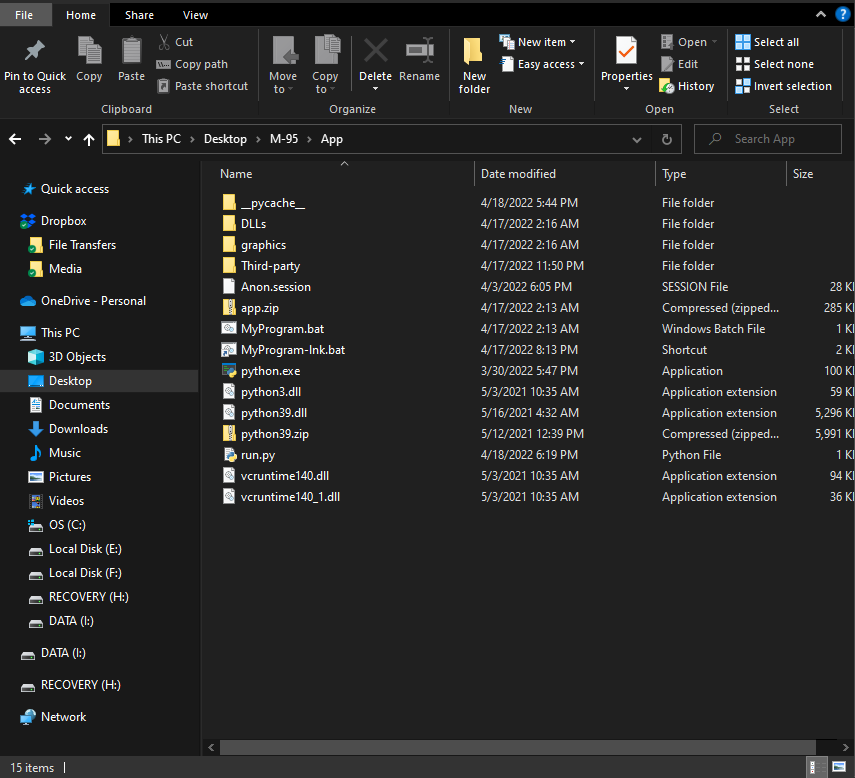855x778 pixels.
Task: Sort by the Type column header
Action: 674,174
